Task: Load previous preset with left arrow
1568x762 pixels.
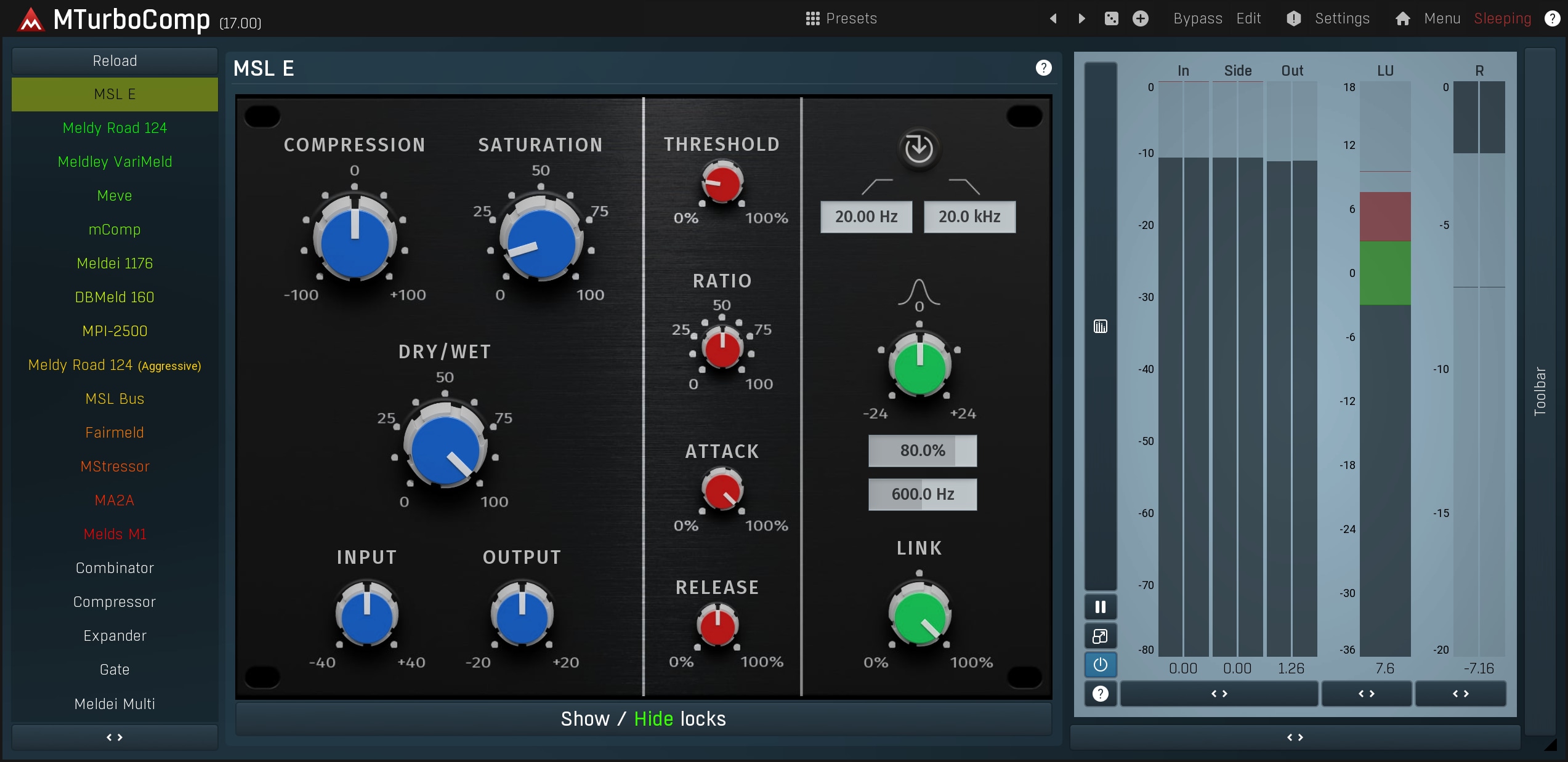Action: [1053, 18]
